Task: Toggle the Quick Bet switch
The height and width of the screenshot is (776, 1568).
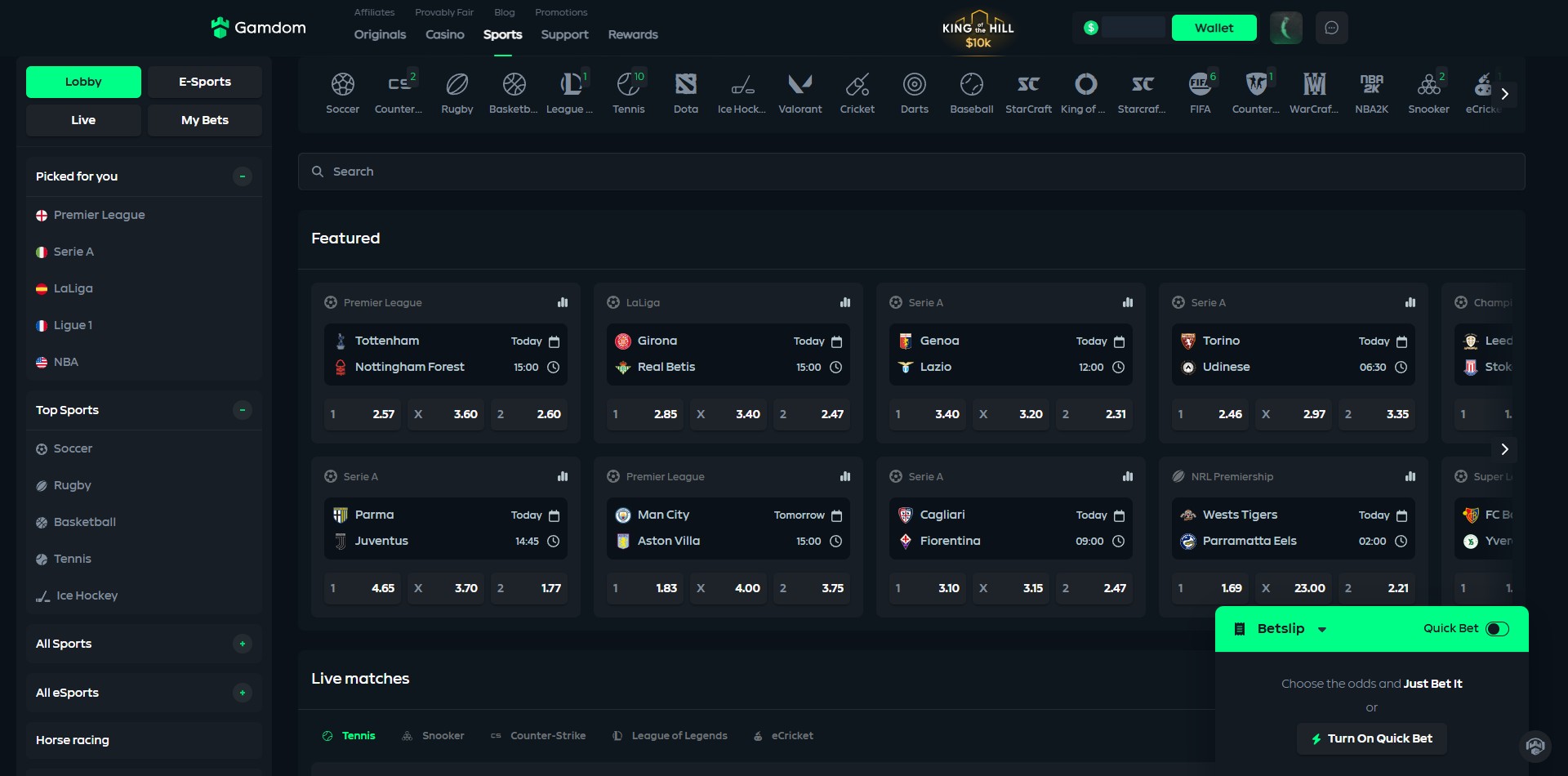Action: pos(1497,629)
